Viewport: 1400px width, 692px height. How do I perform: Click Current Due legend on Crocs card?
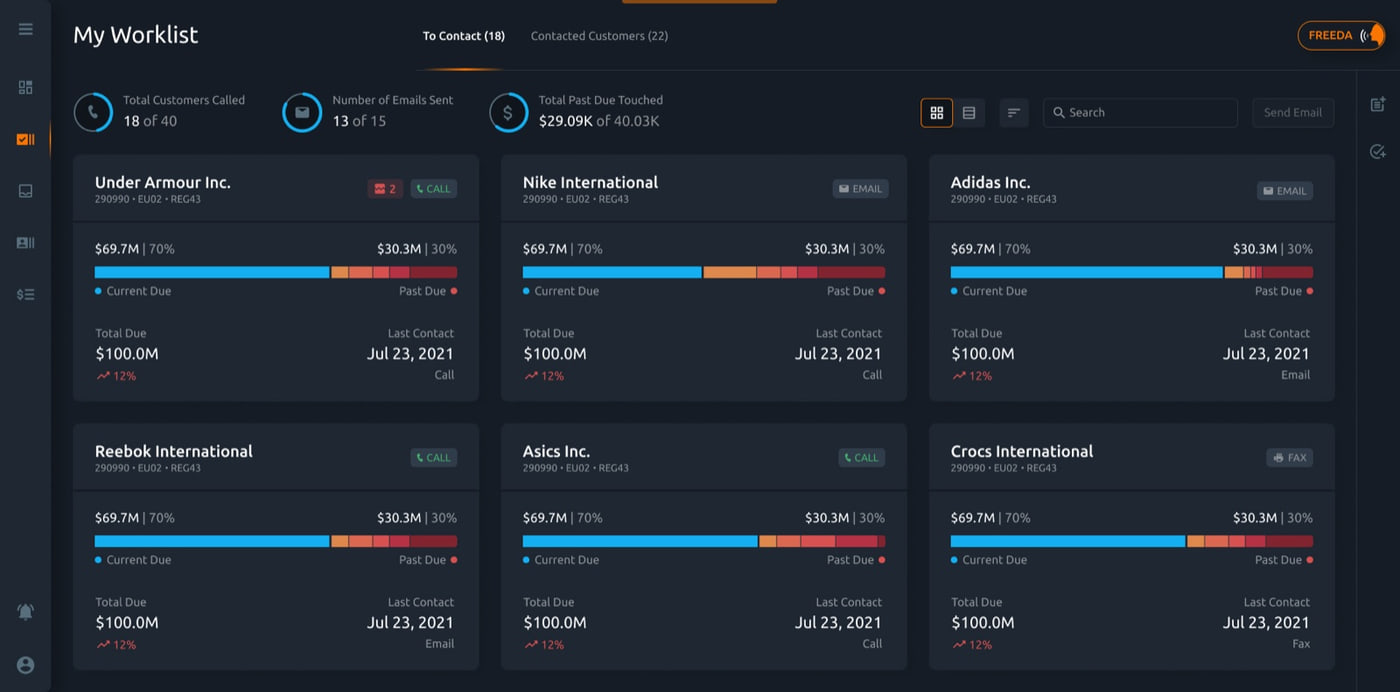coord(989,560)
